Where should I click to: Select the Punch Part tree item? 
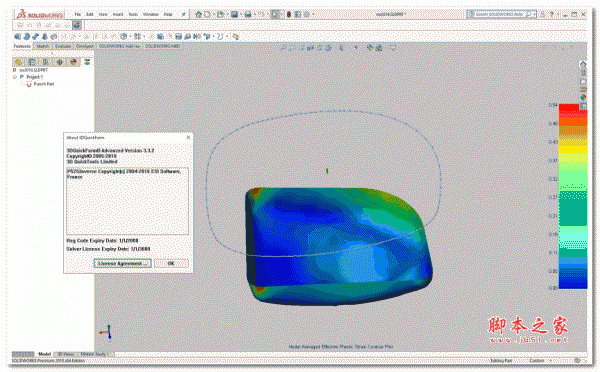tap(44, 84)
